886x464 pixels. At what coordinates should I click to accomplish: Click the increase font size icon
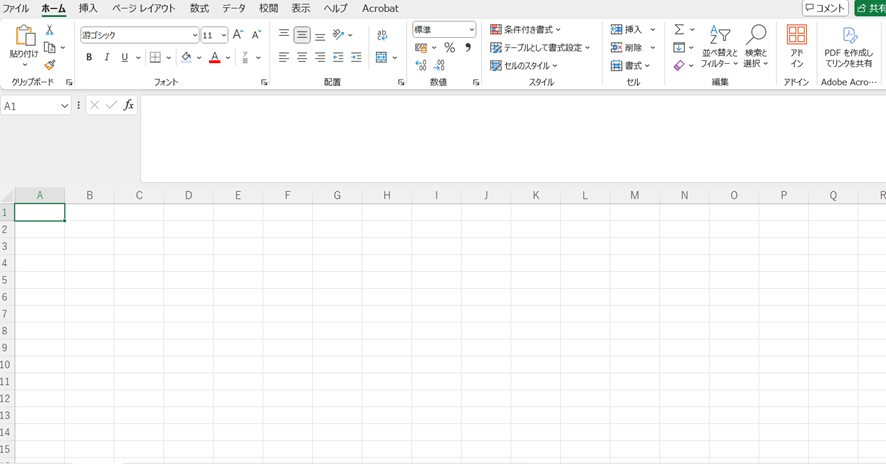point(238,35)
